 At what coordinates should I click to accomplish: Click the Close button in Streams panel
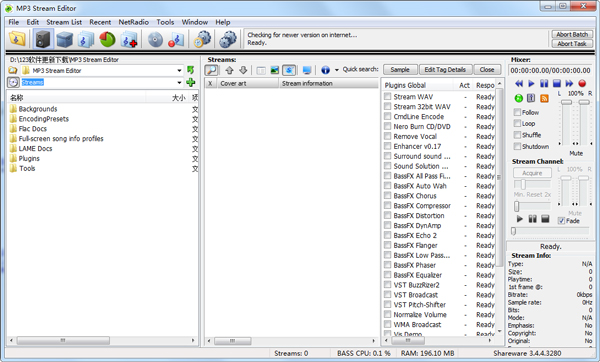click(487, 70)
